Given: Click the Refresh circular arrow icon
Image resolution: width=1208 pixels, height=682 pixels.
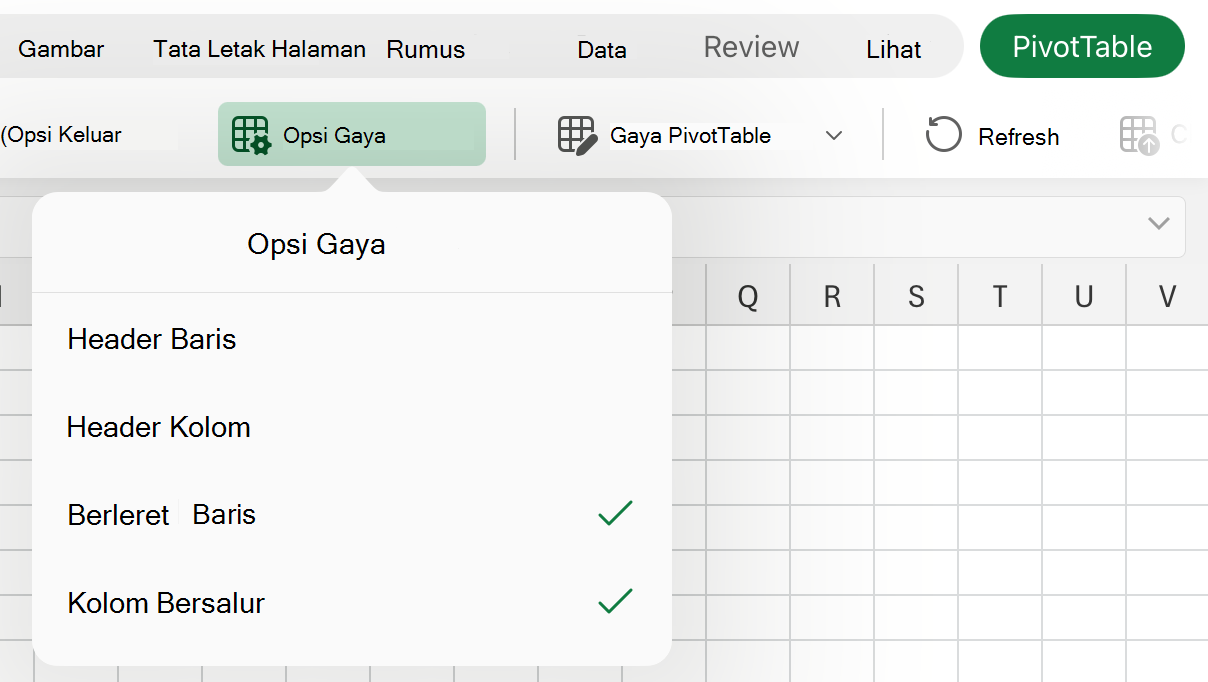Looking at the screenshot, I should pyautogui.click(x=943, y=134).
